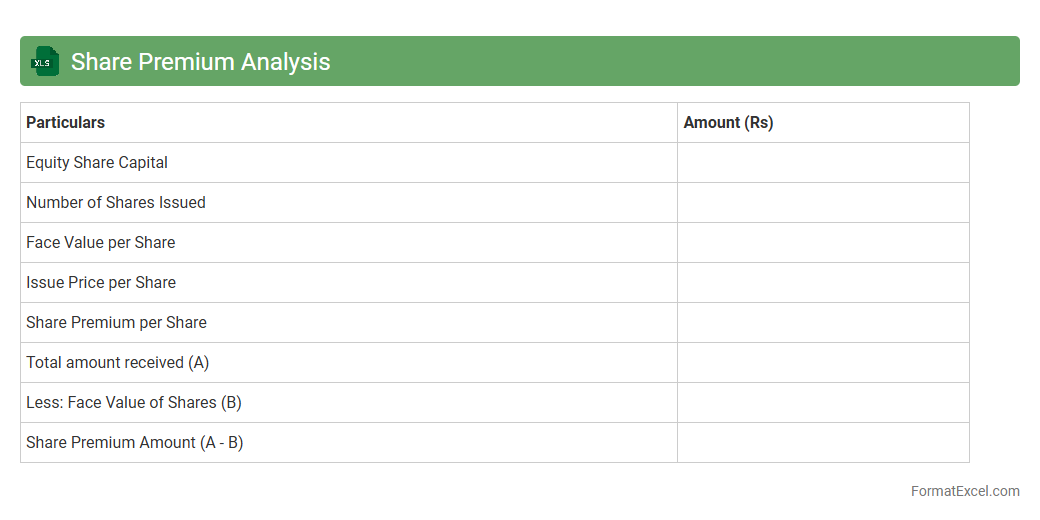
Task: Click the Equity Share Capital label
Action: point(97,163)
